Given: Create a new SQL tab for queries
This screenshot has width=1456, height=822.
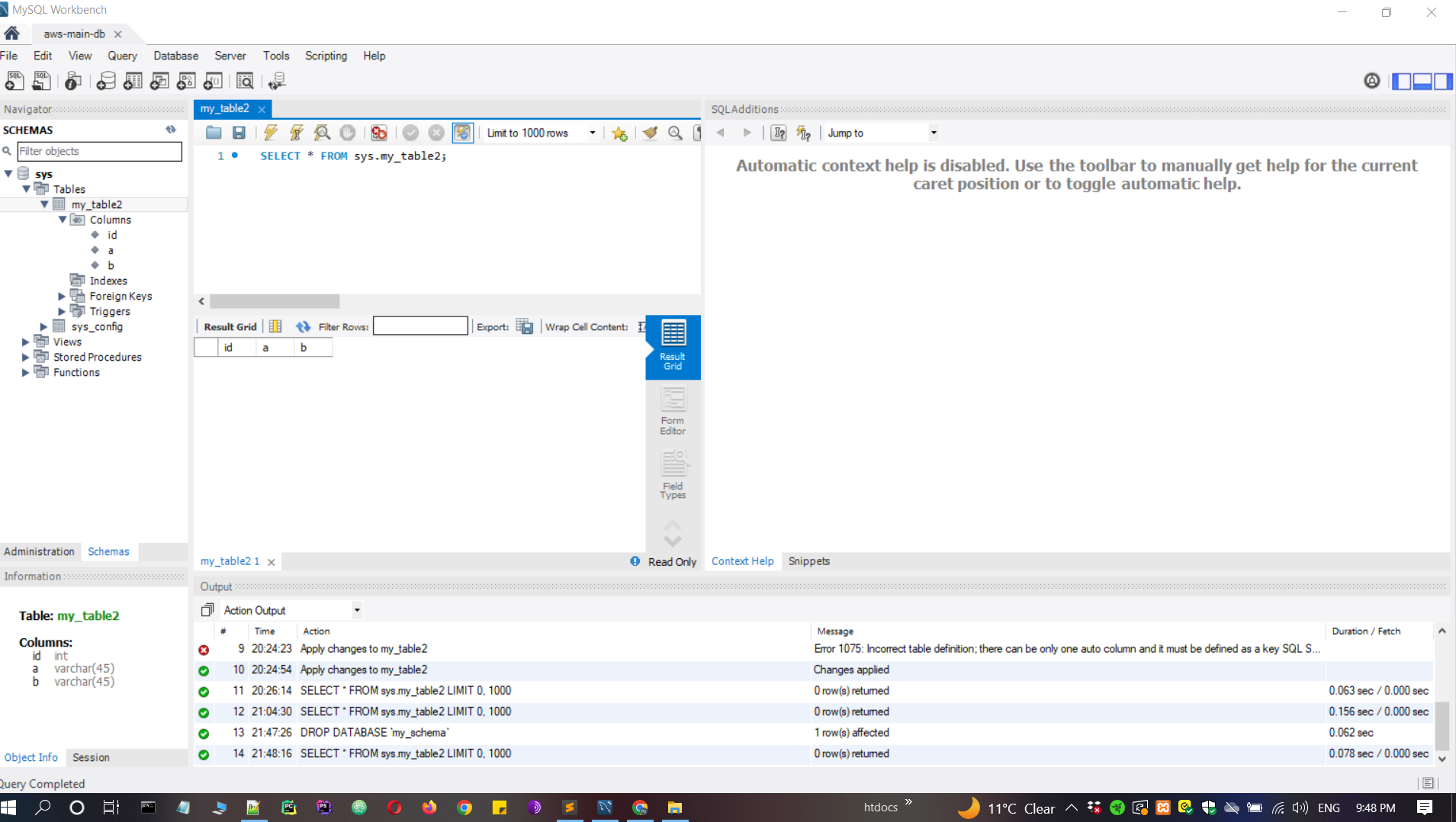Looking at the screenshot, I should coord(14,81).
